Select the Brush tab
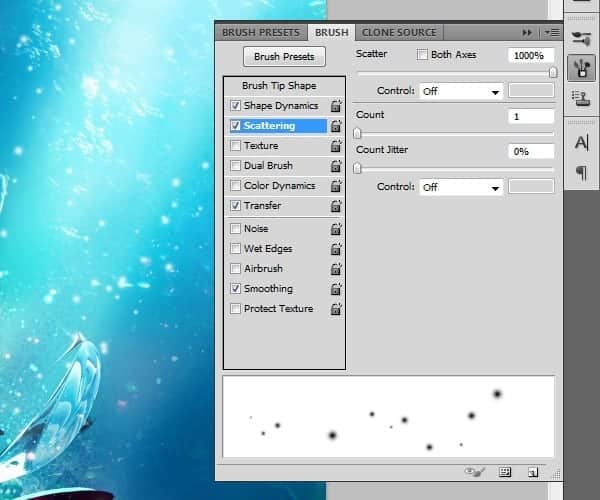600x500 pixels. tap(332, 33)
